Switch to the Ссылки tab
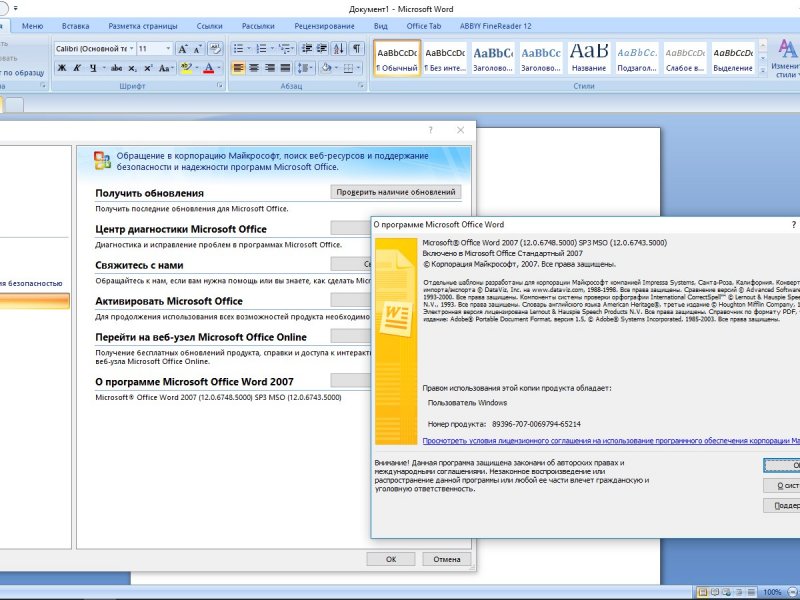Screen dimensions: 800x600 (x=209, y=26)
